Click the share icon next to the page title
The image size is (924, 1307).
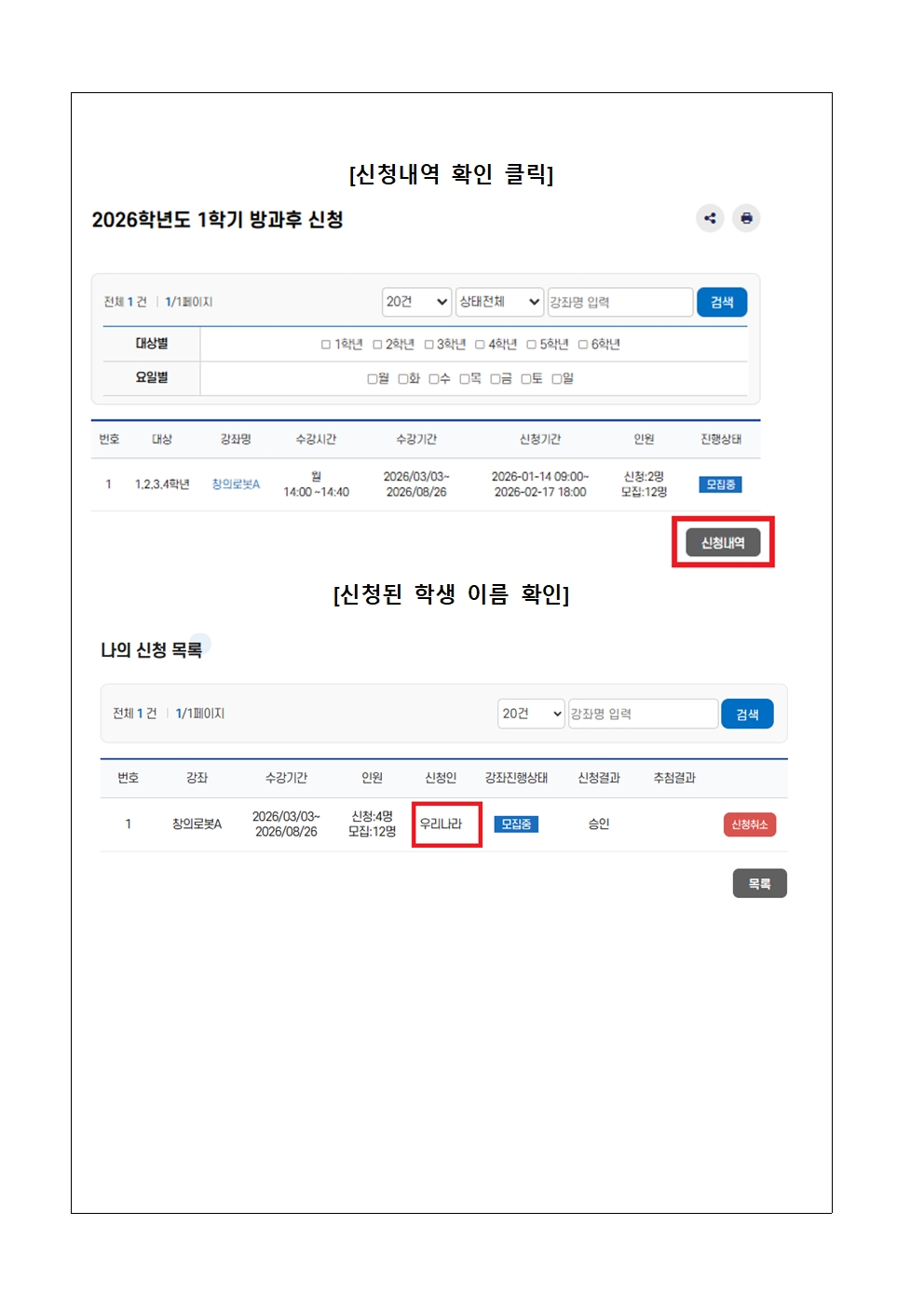[x=710, y=218]
